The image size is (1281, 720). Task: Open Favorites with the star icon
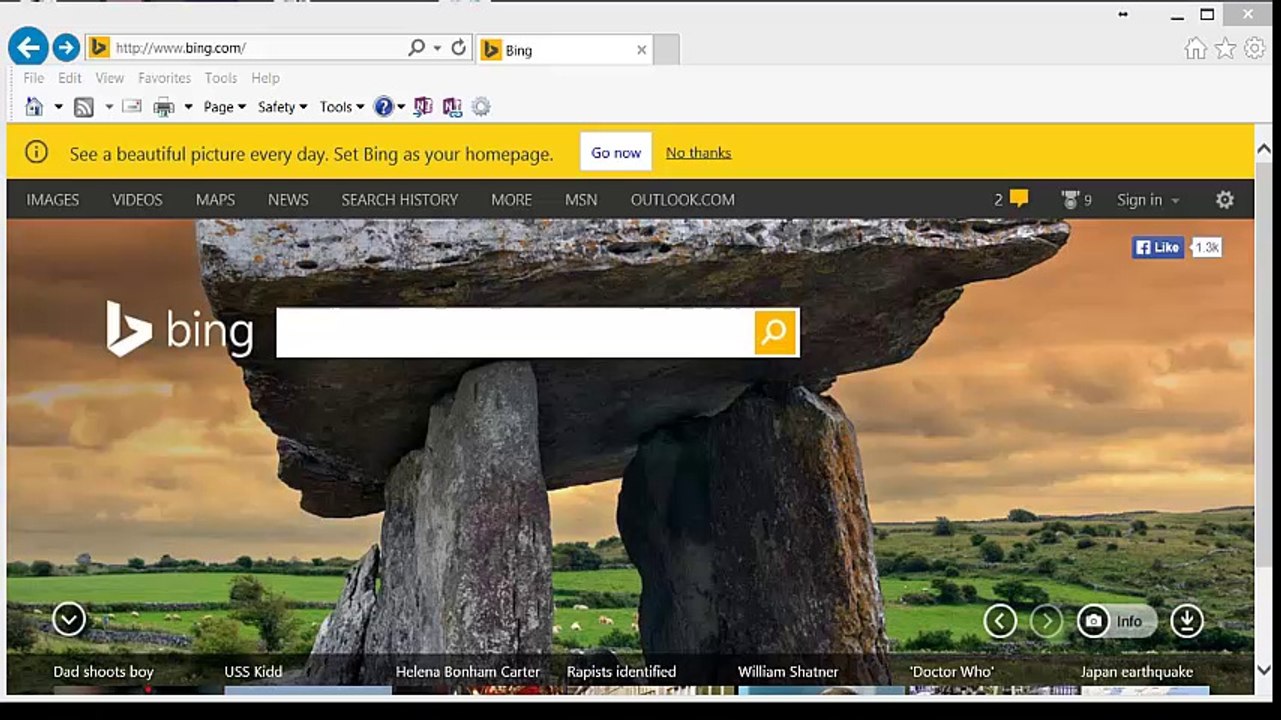[1225, 49]
